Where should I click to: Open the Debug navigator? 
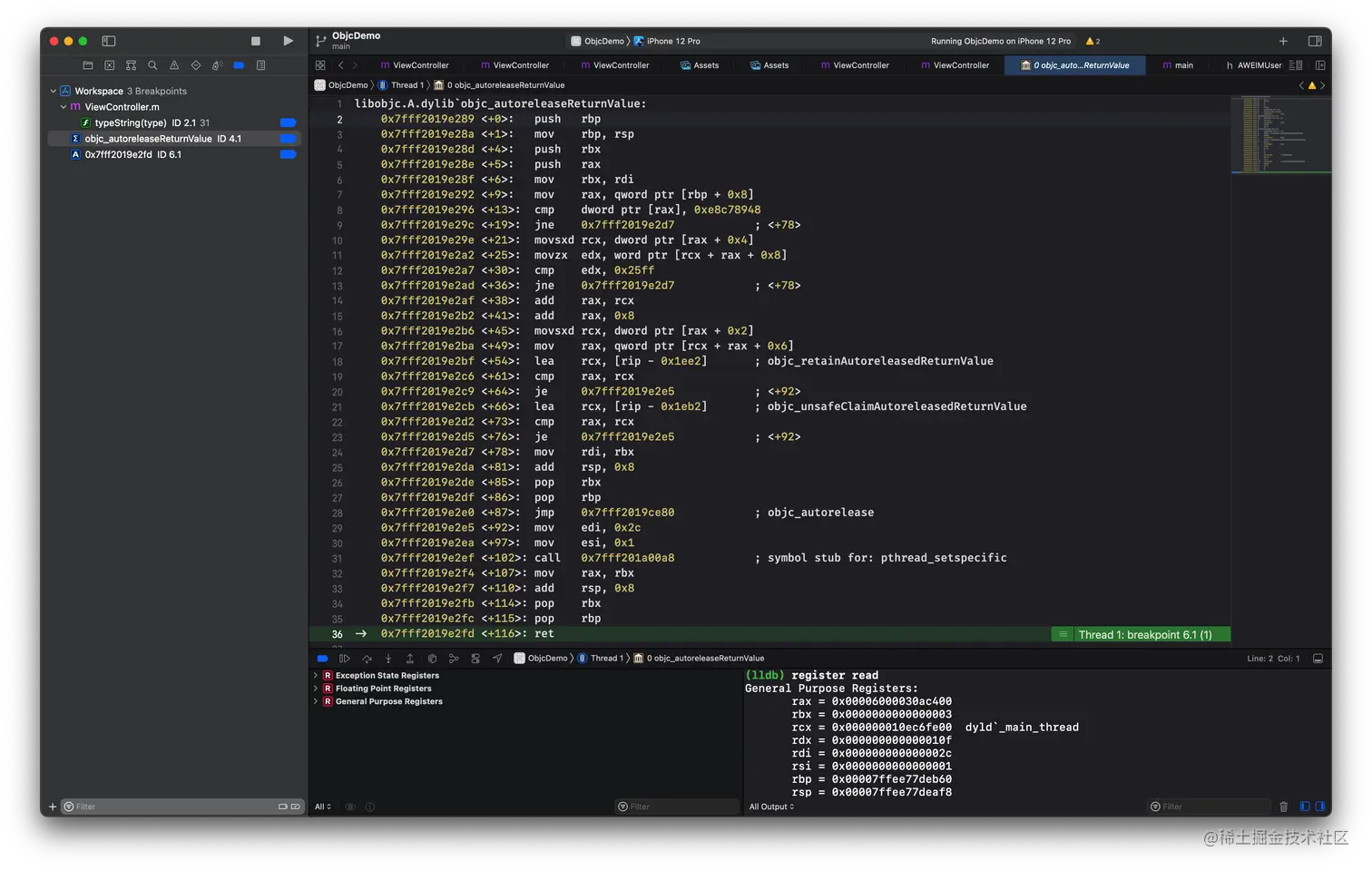[x=217, y=65]
